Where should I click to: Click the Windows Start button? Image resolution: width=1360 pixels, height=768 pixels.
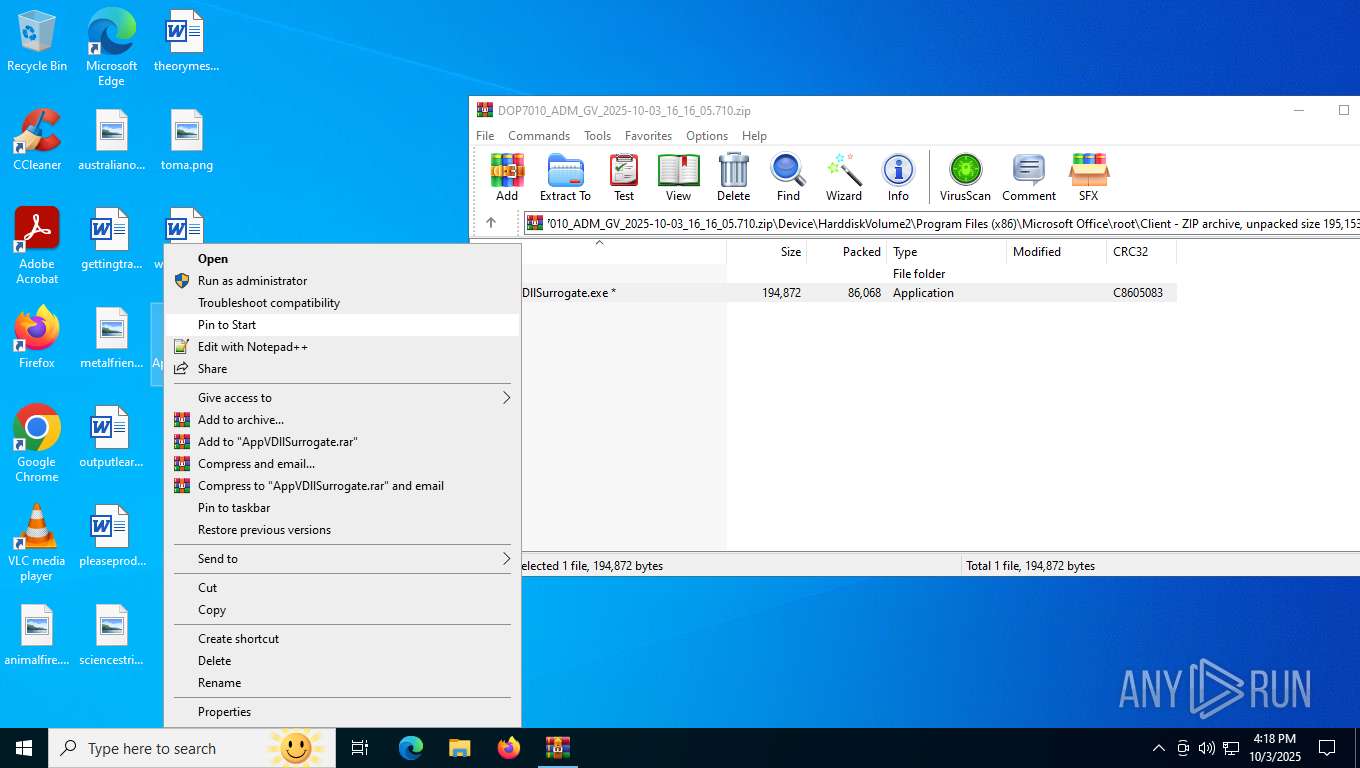coord(24,748)
